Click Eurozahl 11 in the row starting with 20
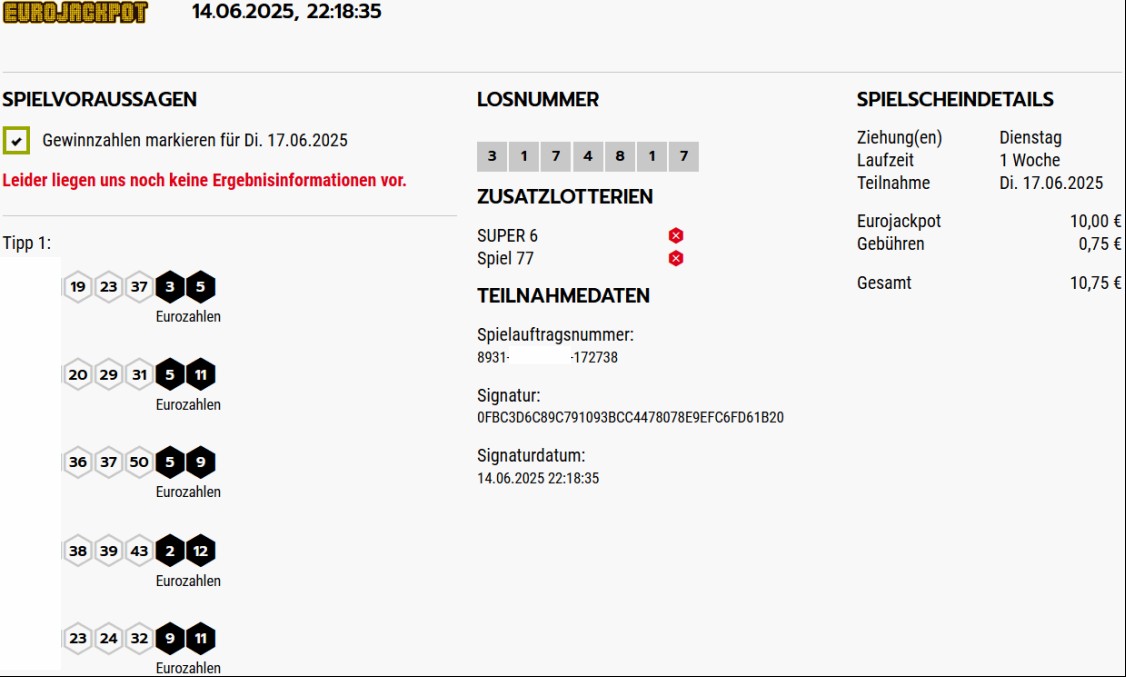This screenshot has width=1126, height=677. [201, 375]
